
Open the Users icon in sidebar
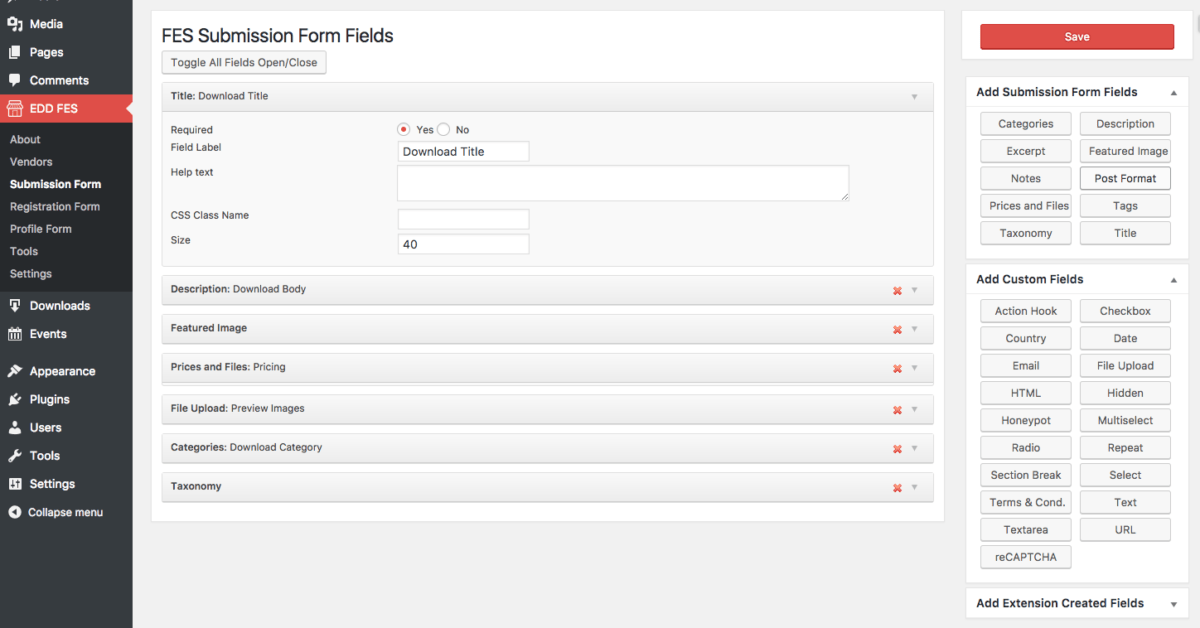point(16,427)
